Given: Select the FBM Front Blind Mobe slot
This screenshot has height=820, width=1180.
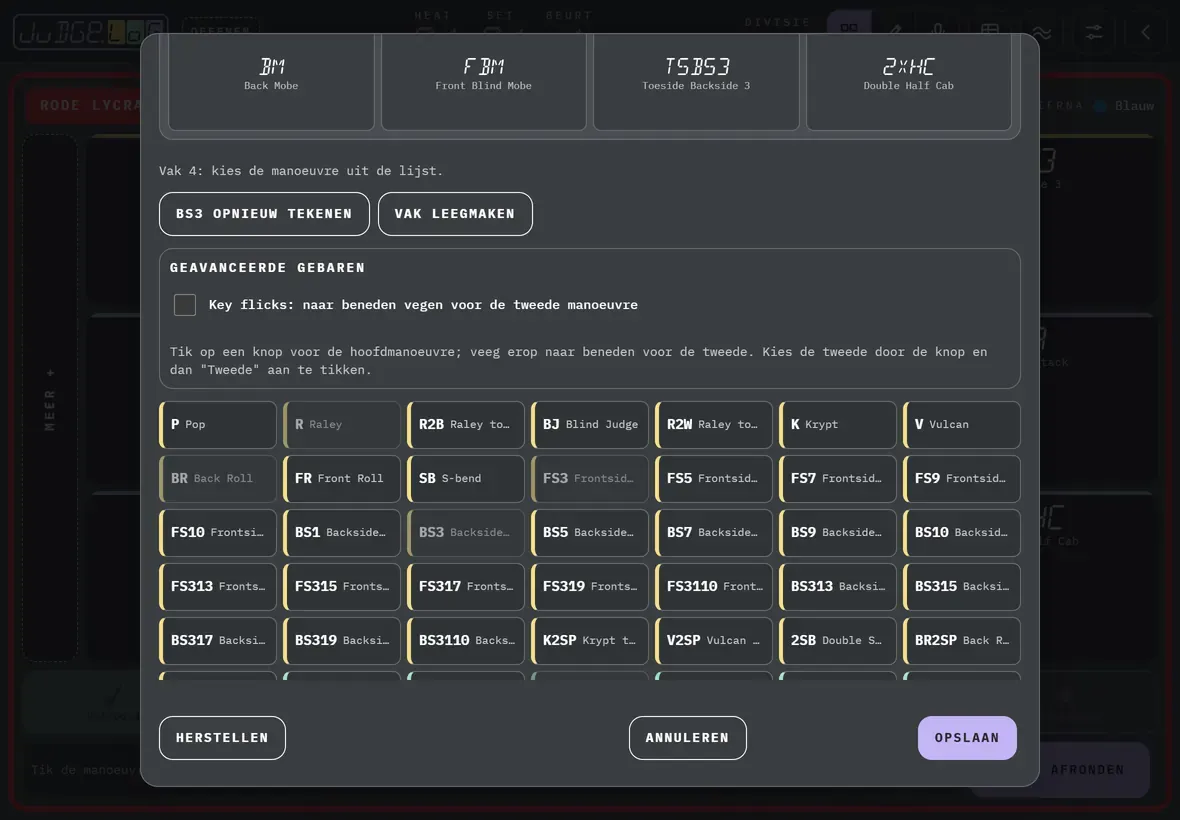Looking at the screenshot, I should [483, 82].
